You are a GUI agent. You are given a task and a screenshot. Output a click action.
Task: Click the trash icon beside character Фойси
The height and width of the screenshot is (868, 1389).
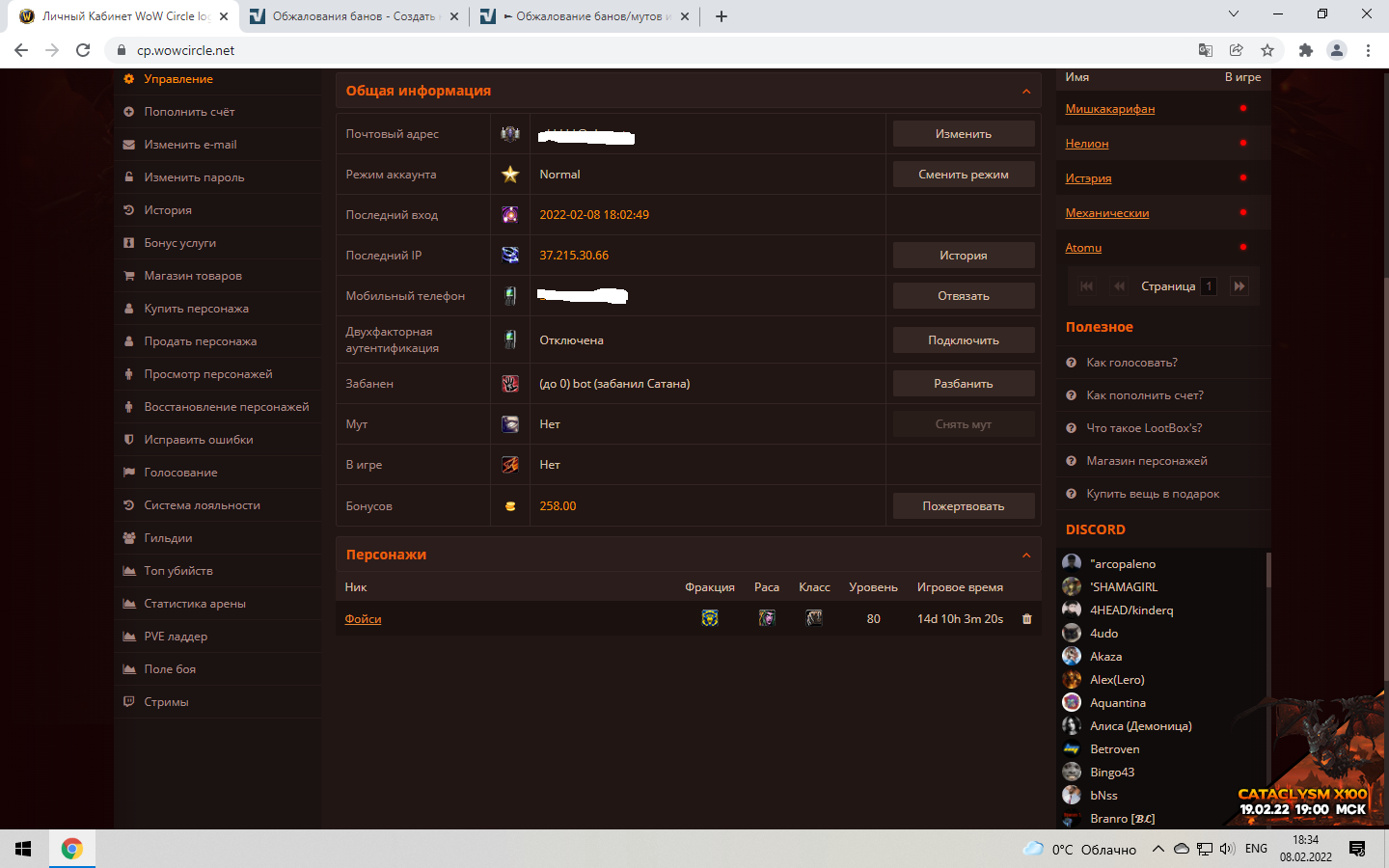[x=1026, y=619]
